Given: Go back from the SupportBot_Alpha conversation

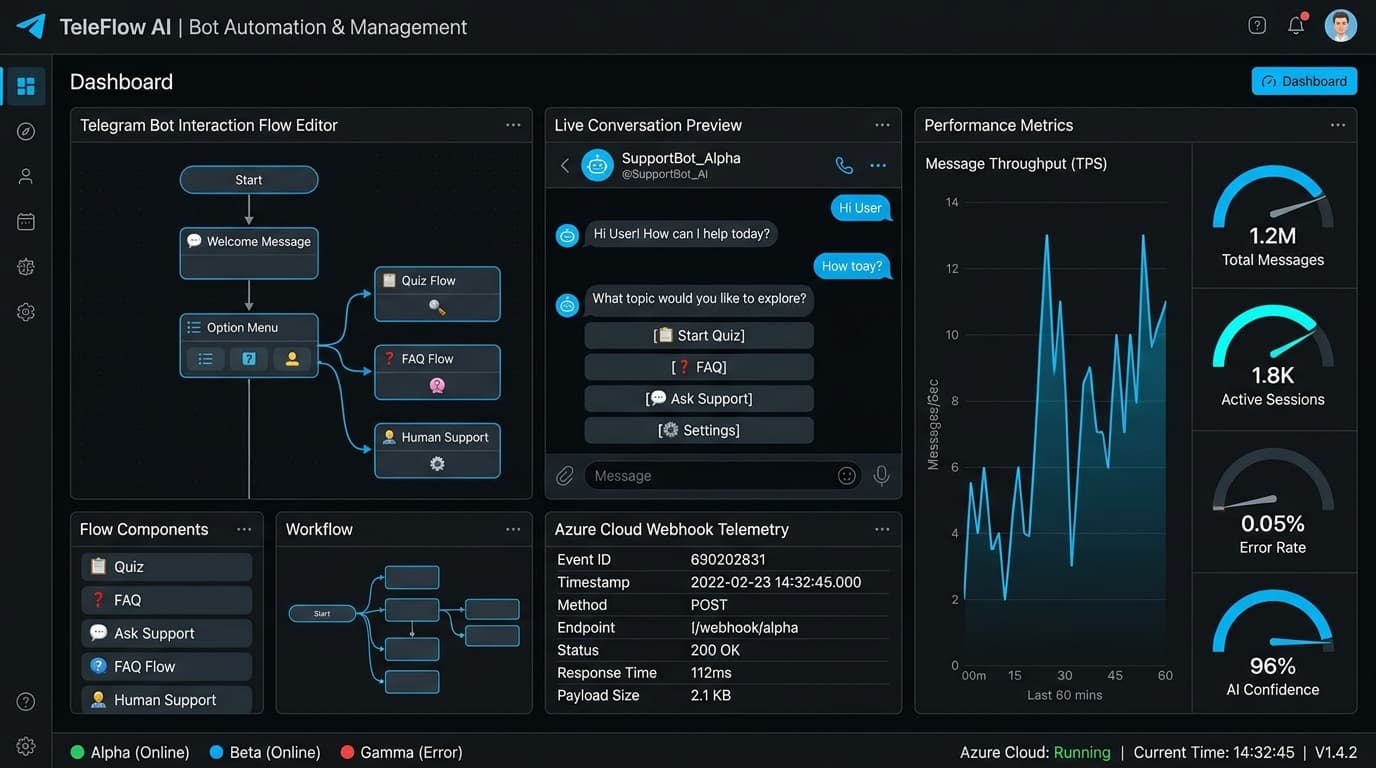Looking at the screenshot, I should [565, 166].
